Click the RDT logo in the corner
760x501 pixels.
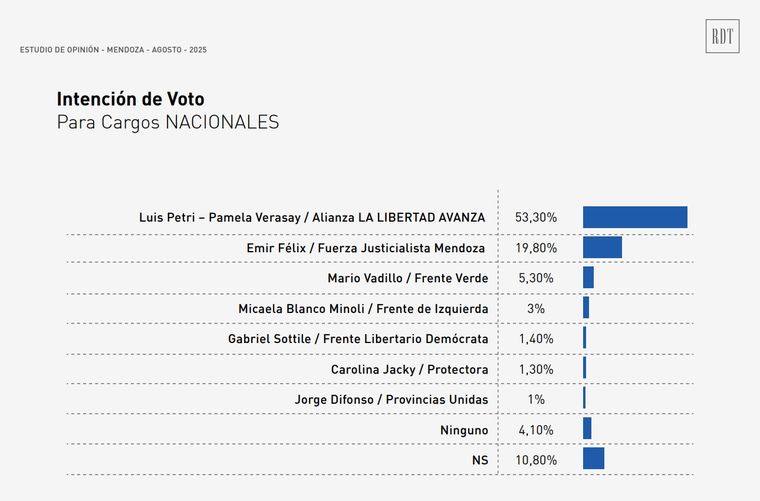(722, 37)
